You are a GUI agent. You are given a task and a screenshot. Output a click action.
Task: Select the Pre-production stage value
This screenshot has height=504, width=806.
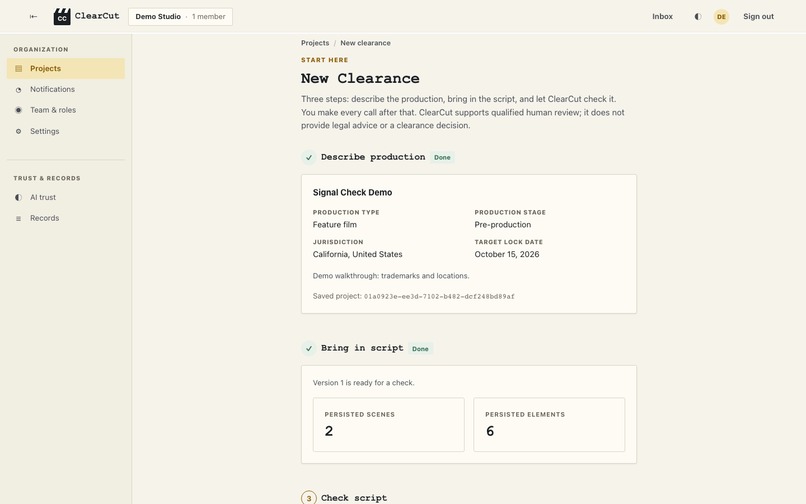[x=503, y=225]
